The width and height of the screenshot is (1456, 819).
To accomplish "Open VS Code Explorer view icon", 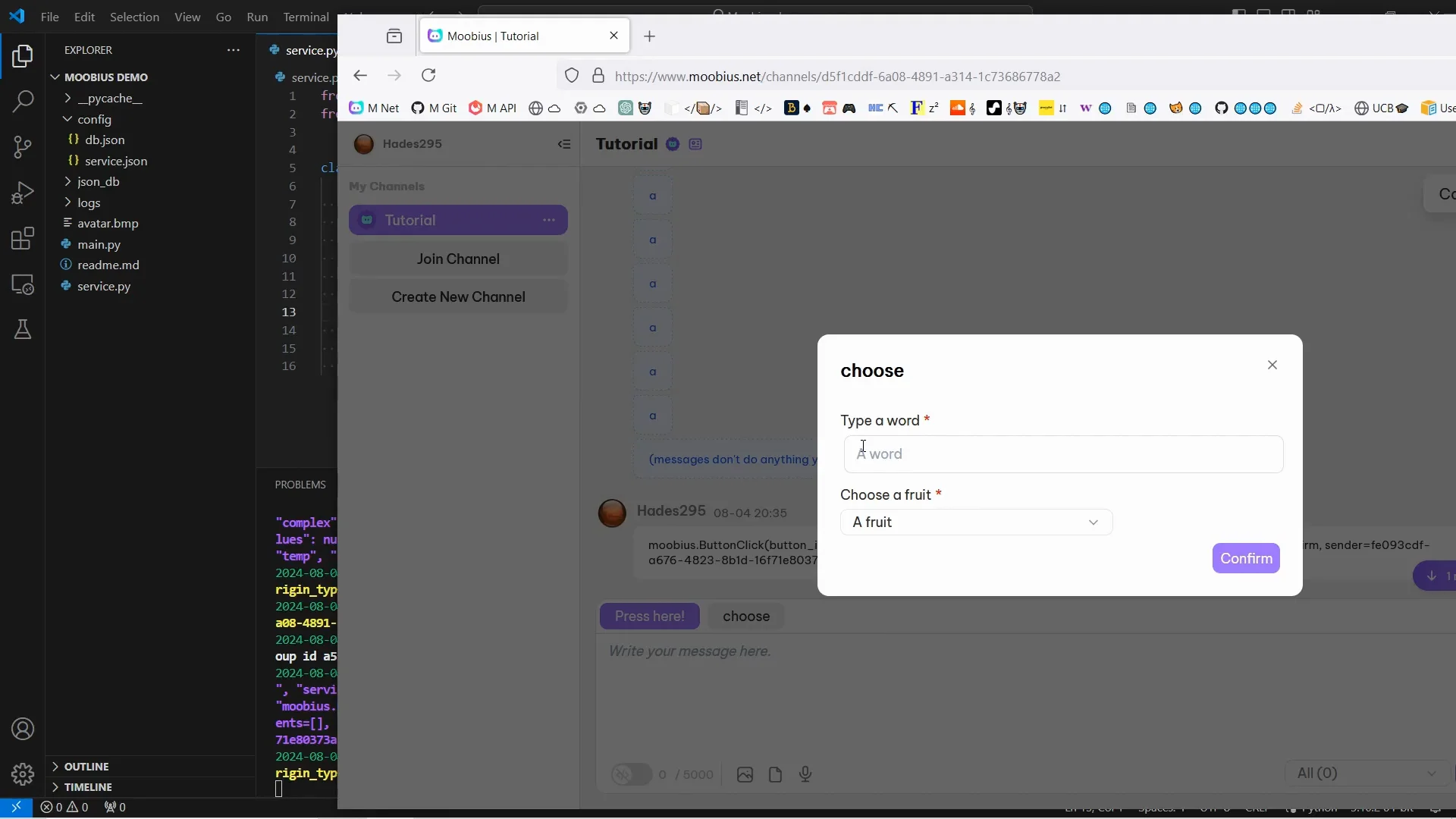I will click(x=23, y=56).
